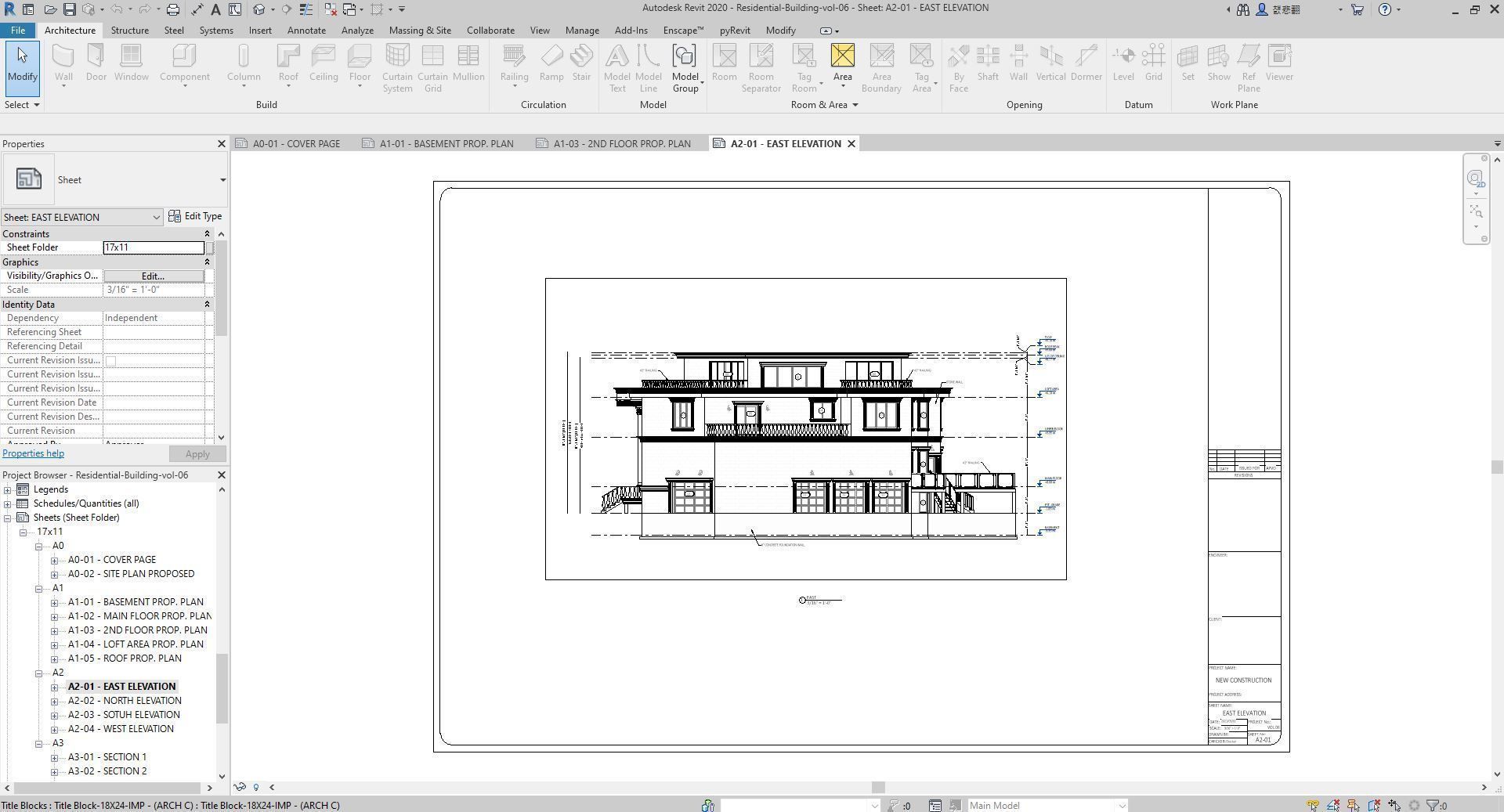Image resolution: width=1504 pixels, height=812 pixels.
Task: Click the Print icon in quick access toolbar
Action: click(173, 9)
